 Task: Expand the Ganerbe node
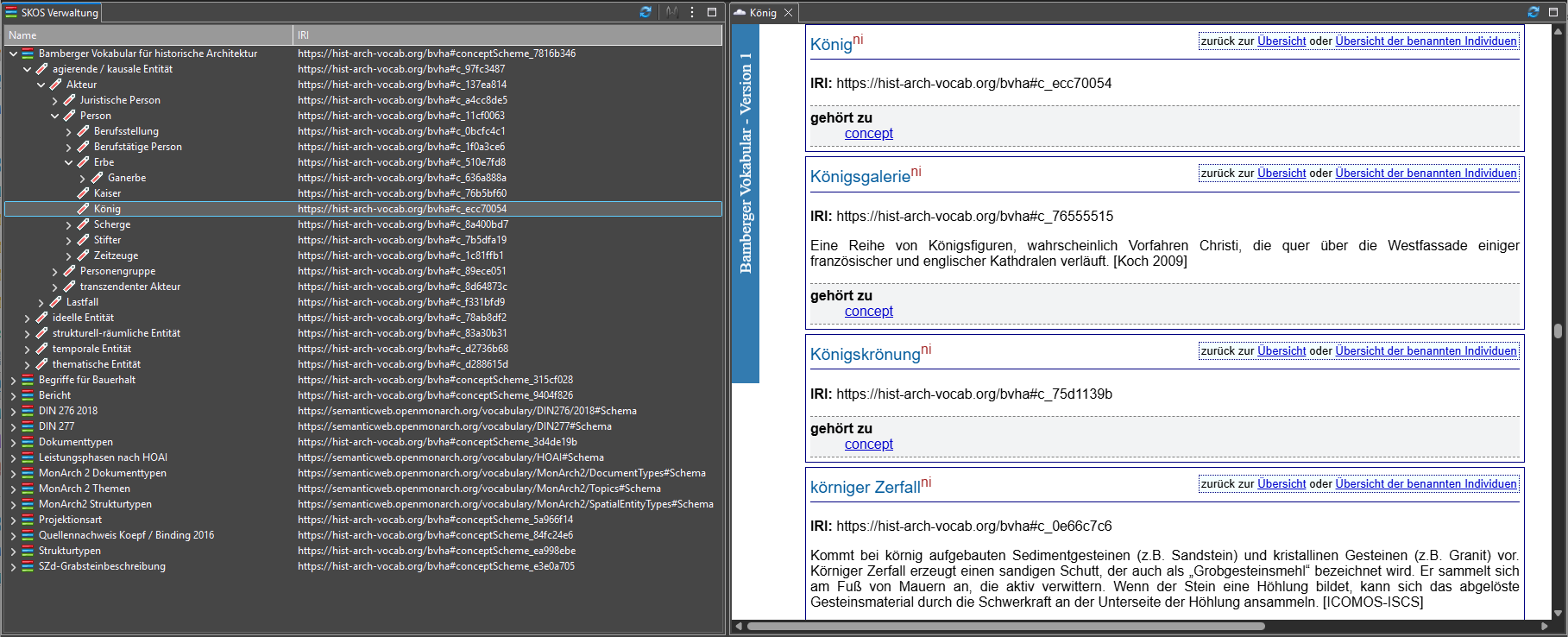pyautogui.click(x=82, y=178)
